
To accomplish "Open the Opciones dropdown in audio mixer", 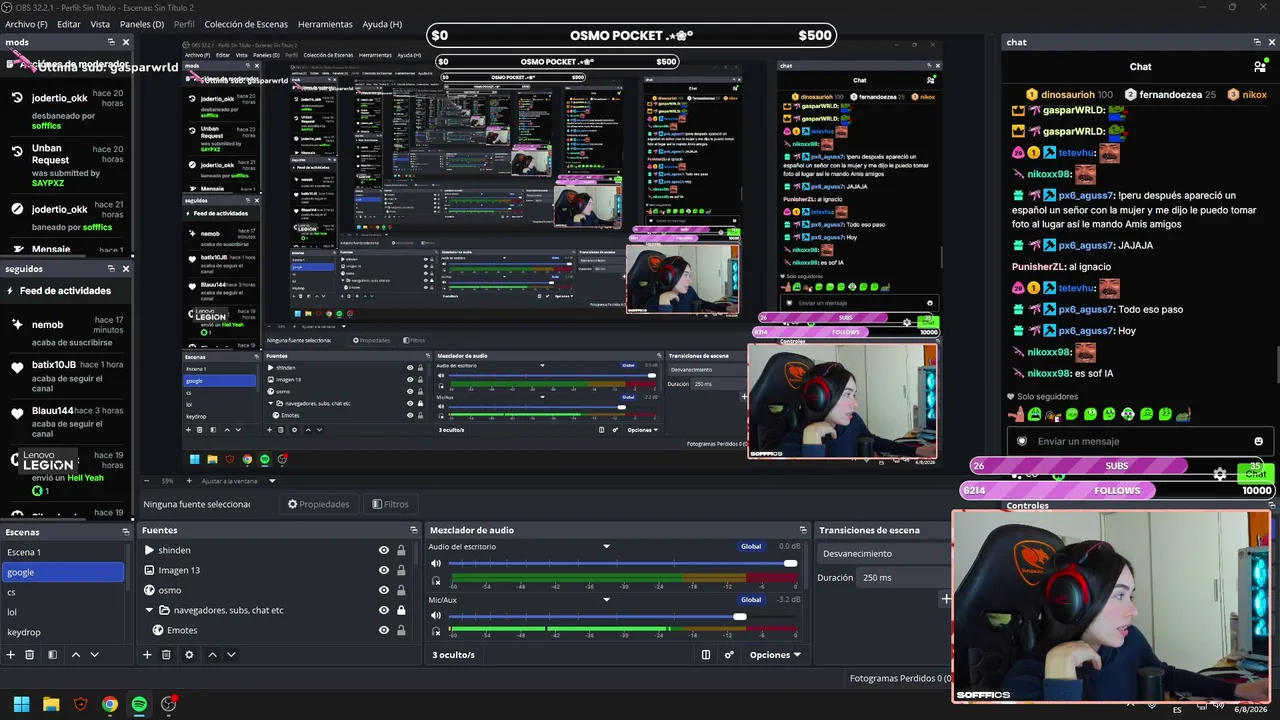I will point(775,655).
